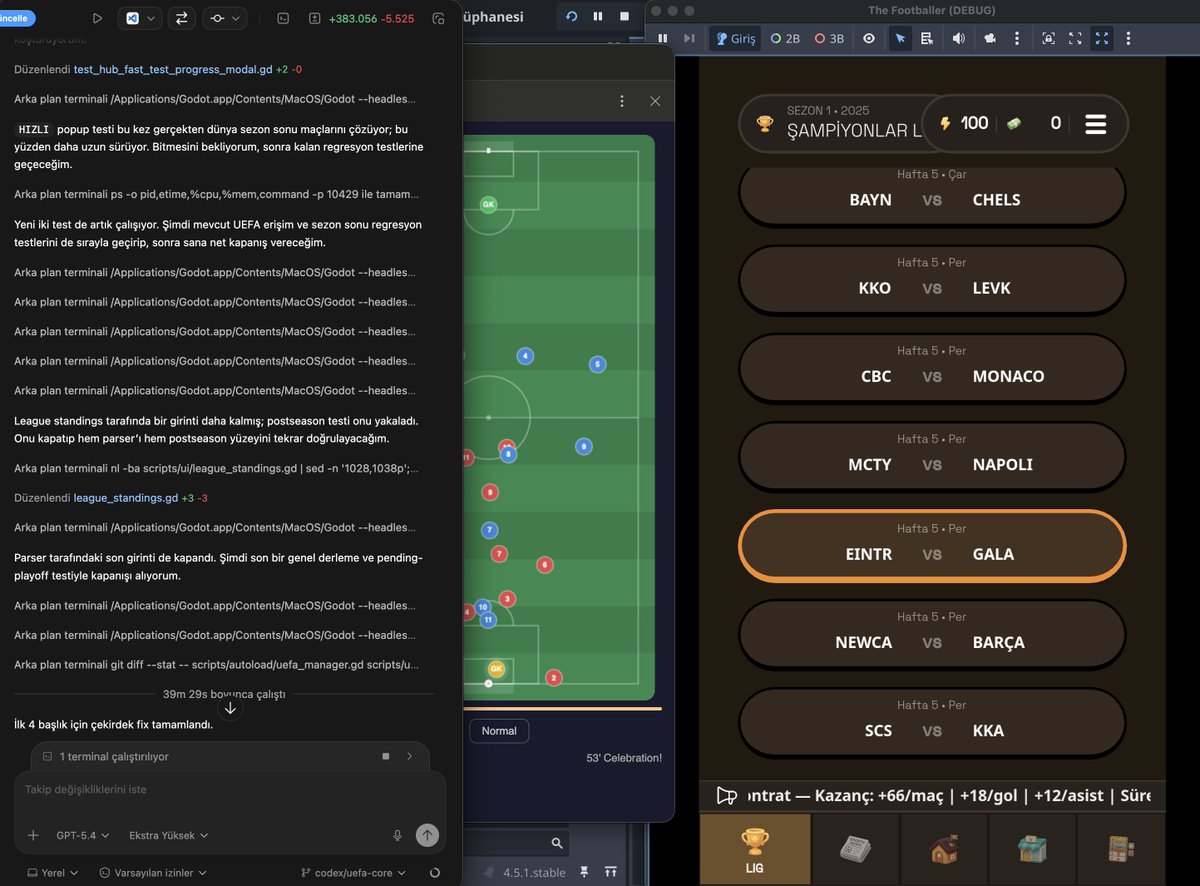Toggle the highlighted fullscreen arrows icon
This screenshot has height=886, width=1200.
(x=1102, y=38)
